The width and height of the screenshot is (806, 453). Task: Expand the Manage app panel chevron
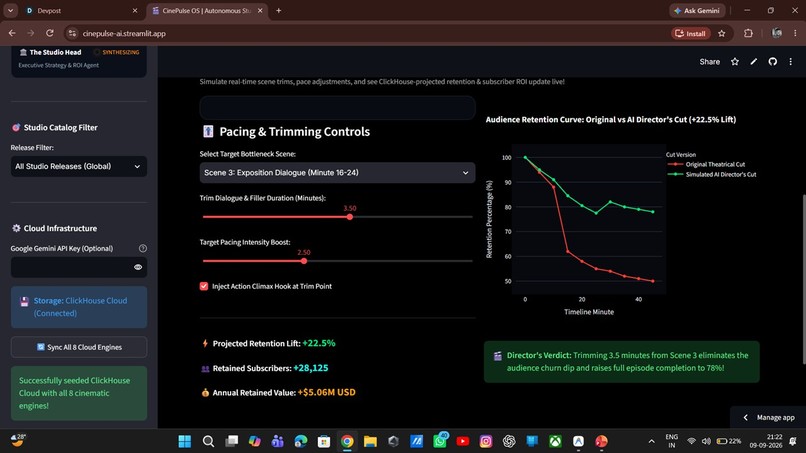[x=746, y=418]
